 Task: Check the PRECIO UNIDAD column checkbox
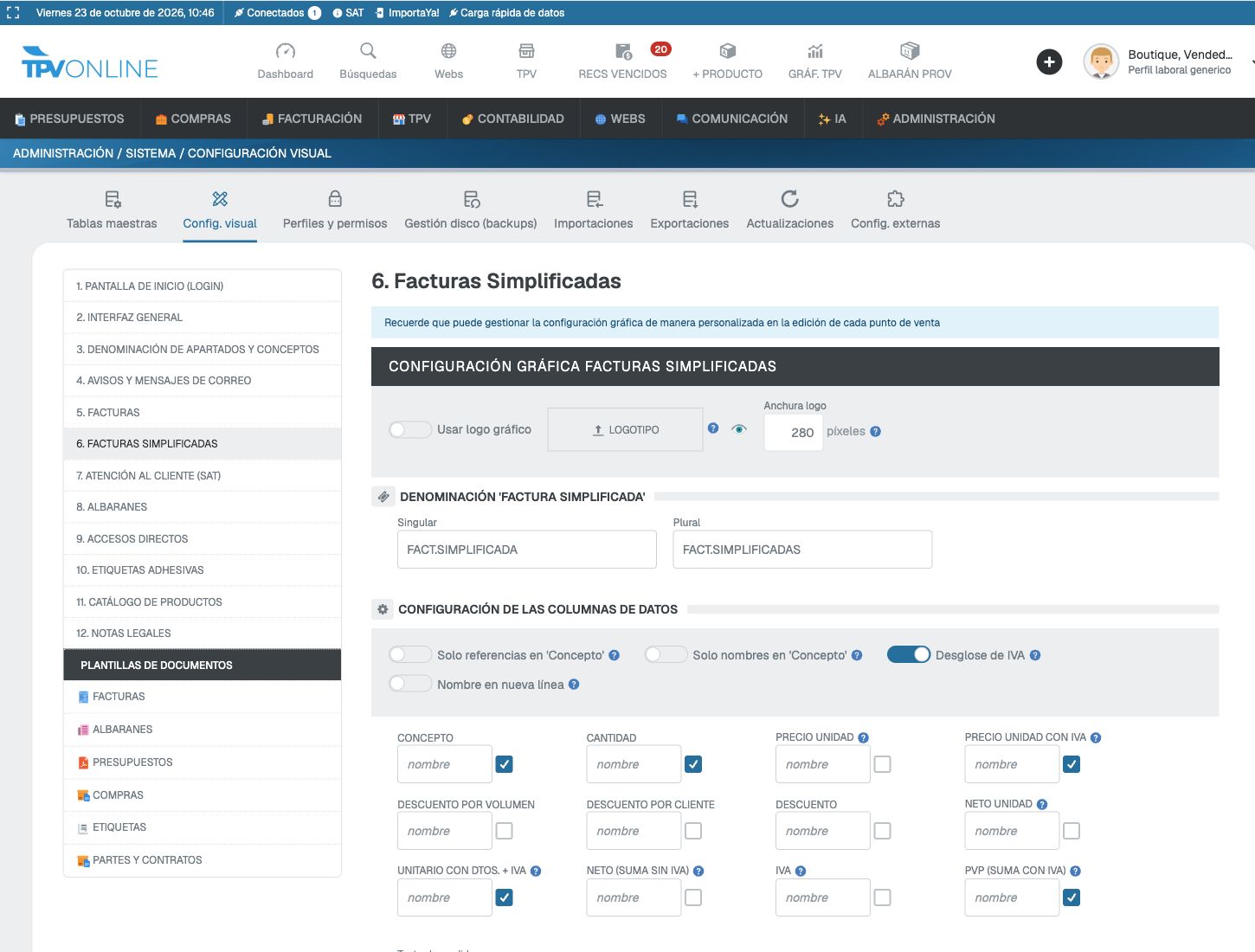coord(883,764)
